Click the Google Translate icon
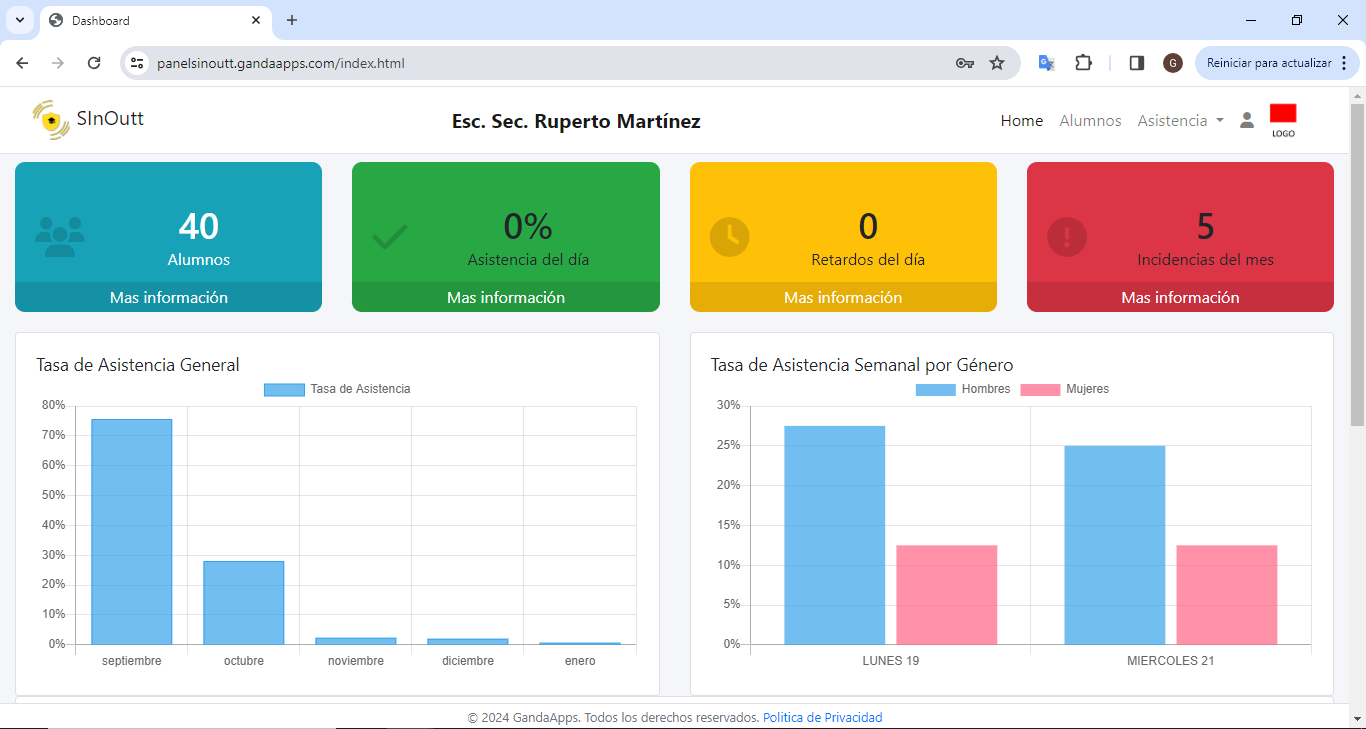The image size is (1366, 729). tap(1046, 63)
